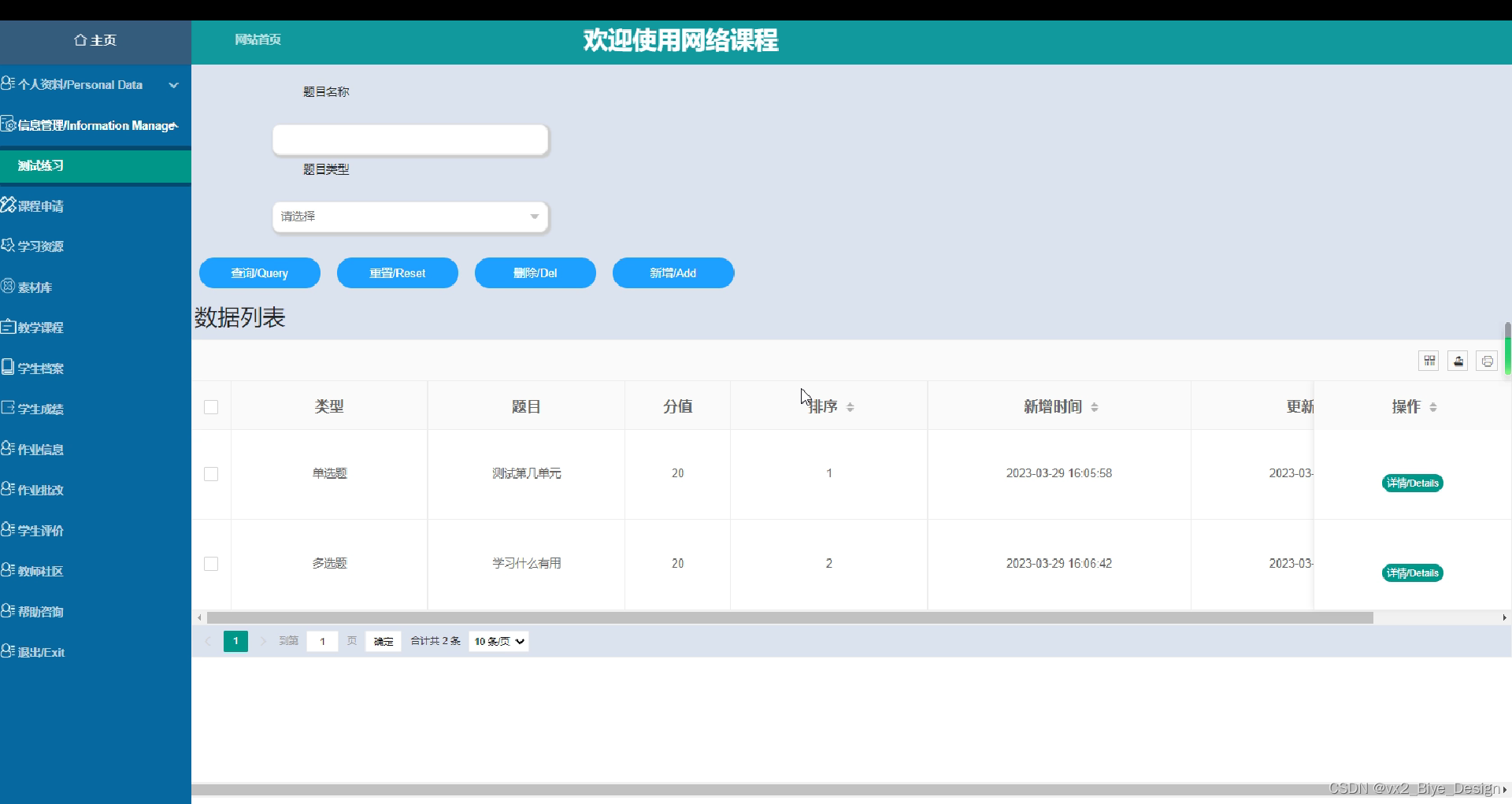Click the 重置/Reset button
This screenshot has width=1512, height=804.
(398, 273)
